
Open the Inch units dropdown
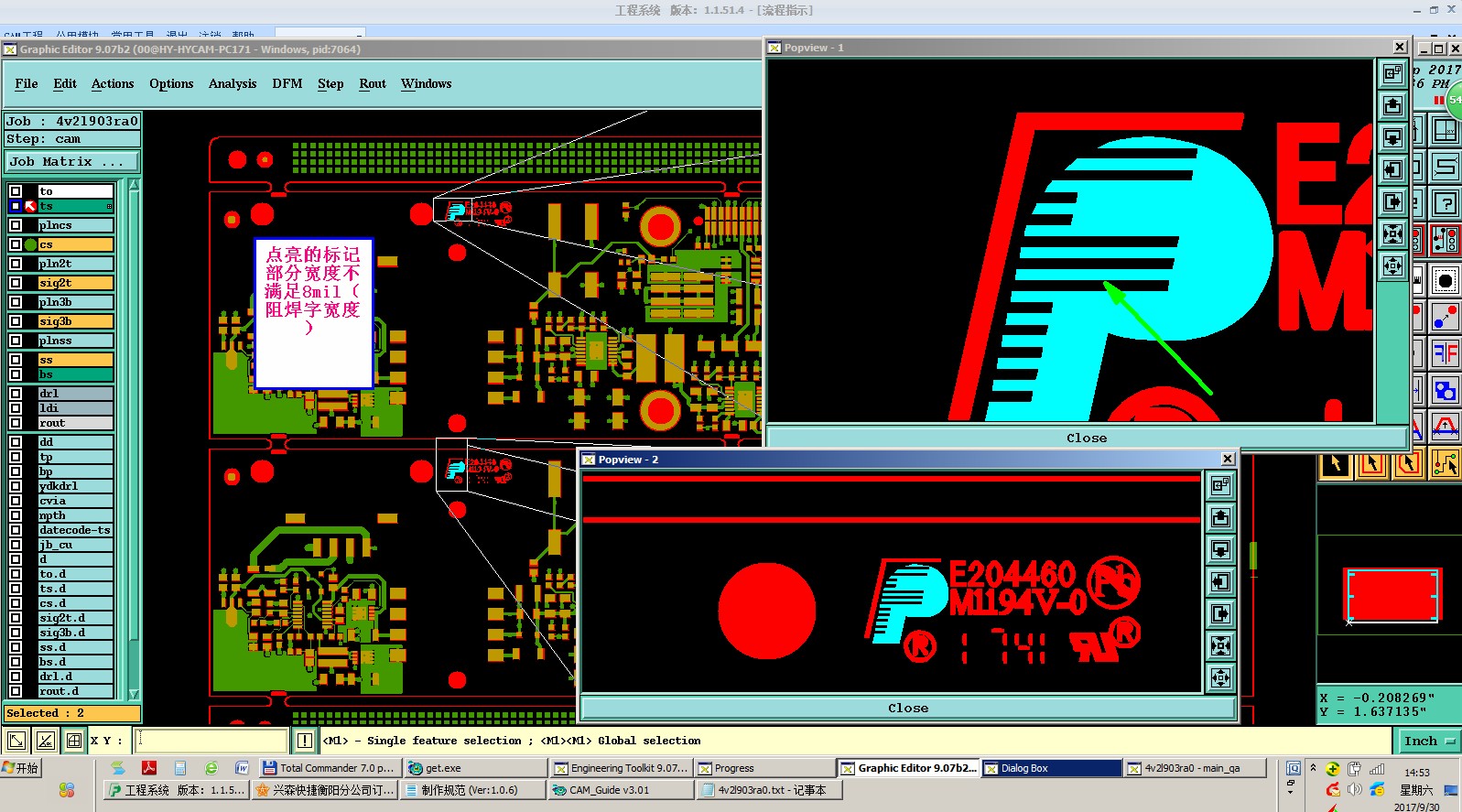(x=1429, y=741)
